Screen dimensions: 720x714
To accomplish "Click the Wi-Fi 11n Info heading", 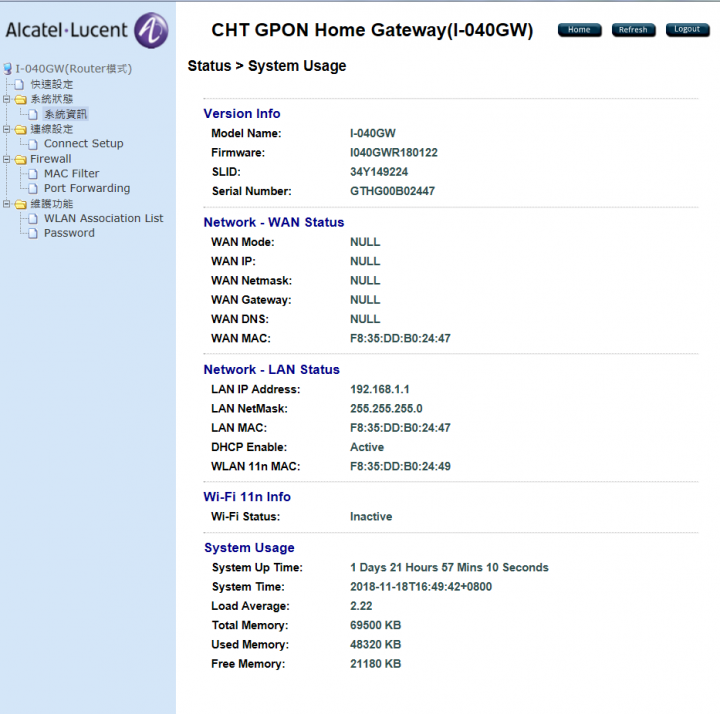I will [247, 497].
